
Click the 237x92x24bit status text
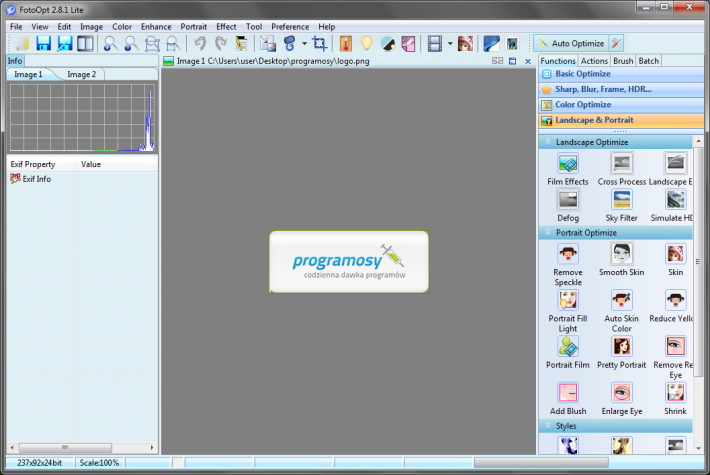[x=39, y=463]
